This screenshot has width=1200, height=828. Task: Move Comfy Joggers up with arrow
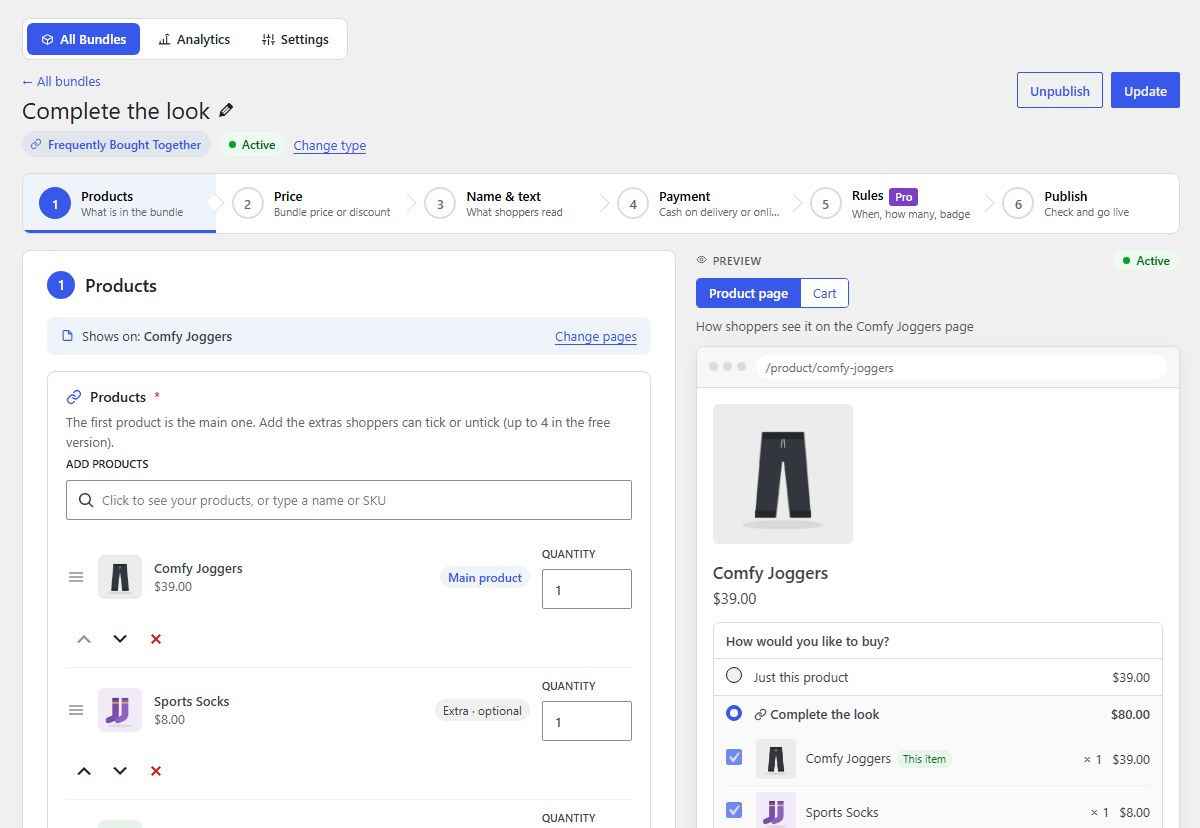(84, 639)
